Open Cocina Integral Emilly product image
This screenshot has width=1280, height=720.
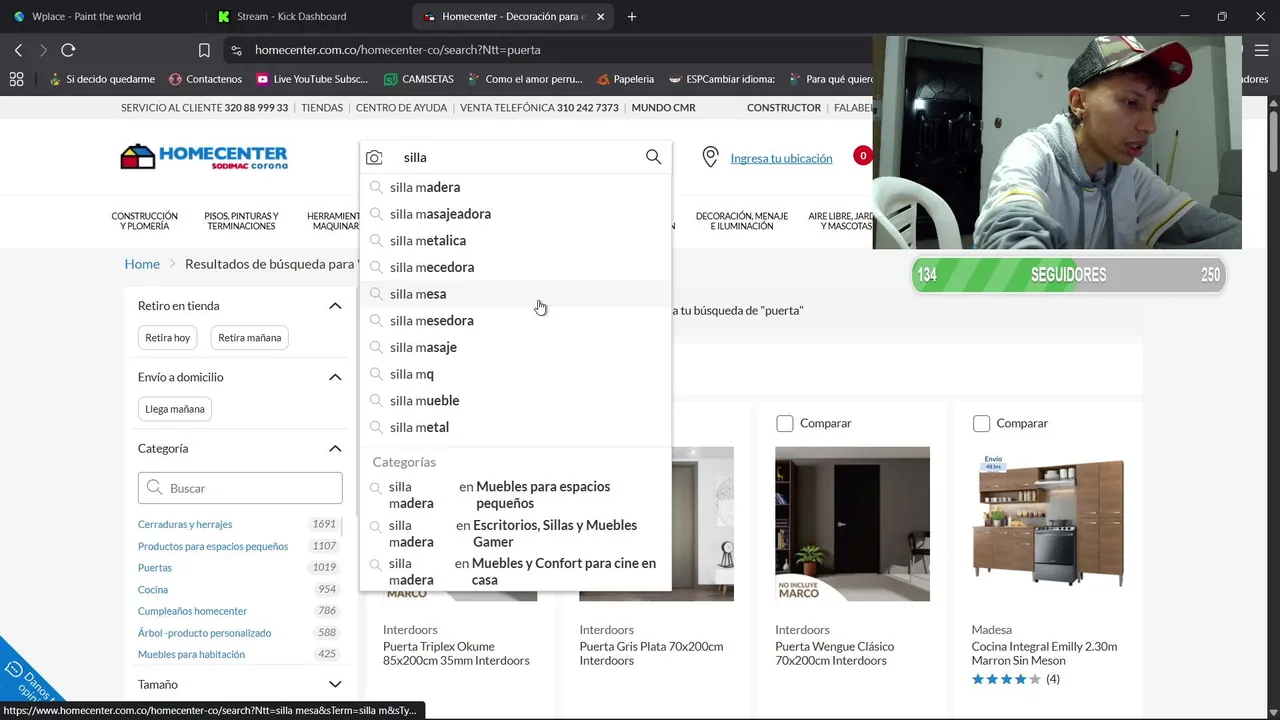1049,524
